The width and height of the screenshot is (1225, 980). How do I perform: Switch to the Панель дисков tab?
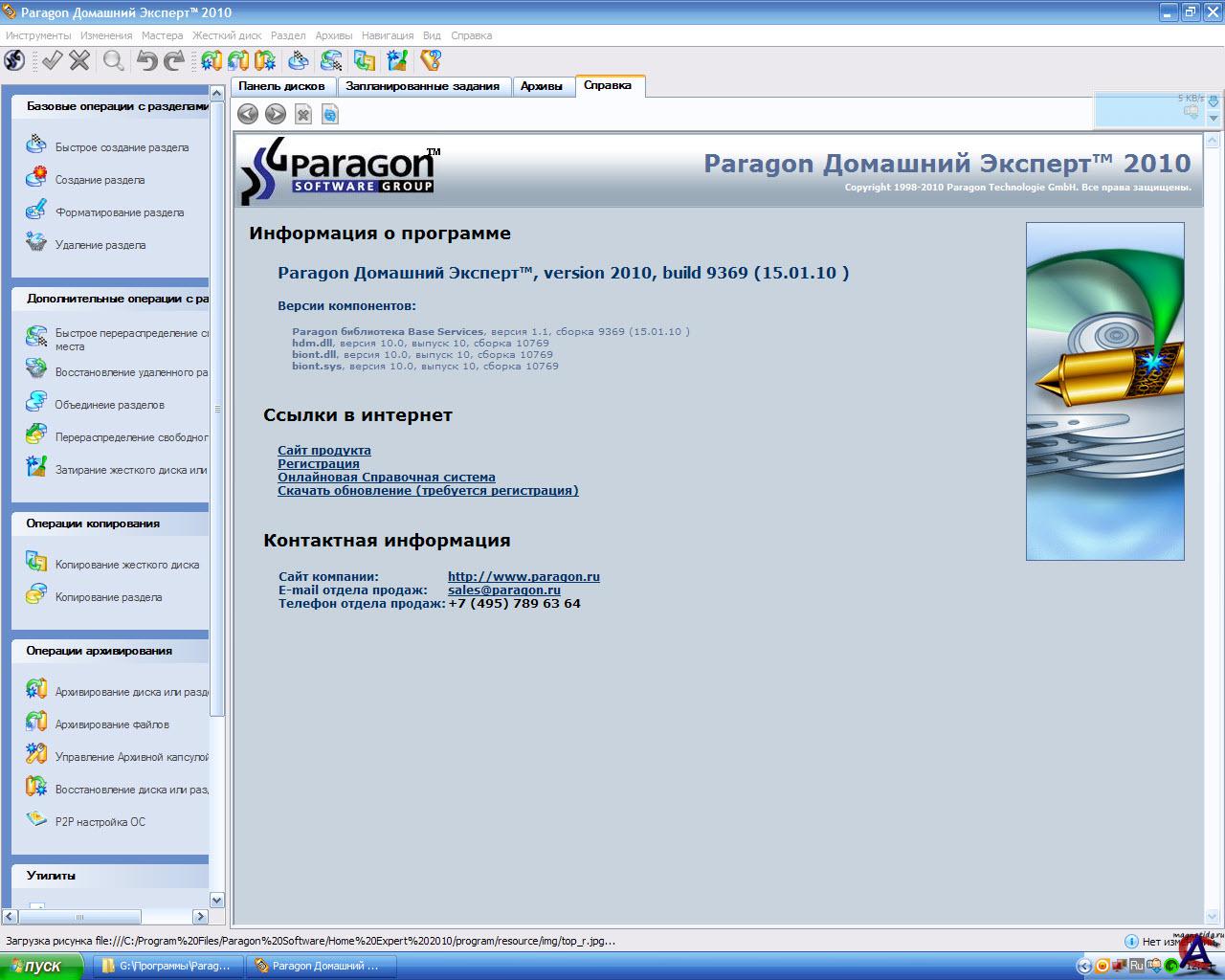(x=281, y=86)
